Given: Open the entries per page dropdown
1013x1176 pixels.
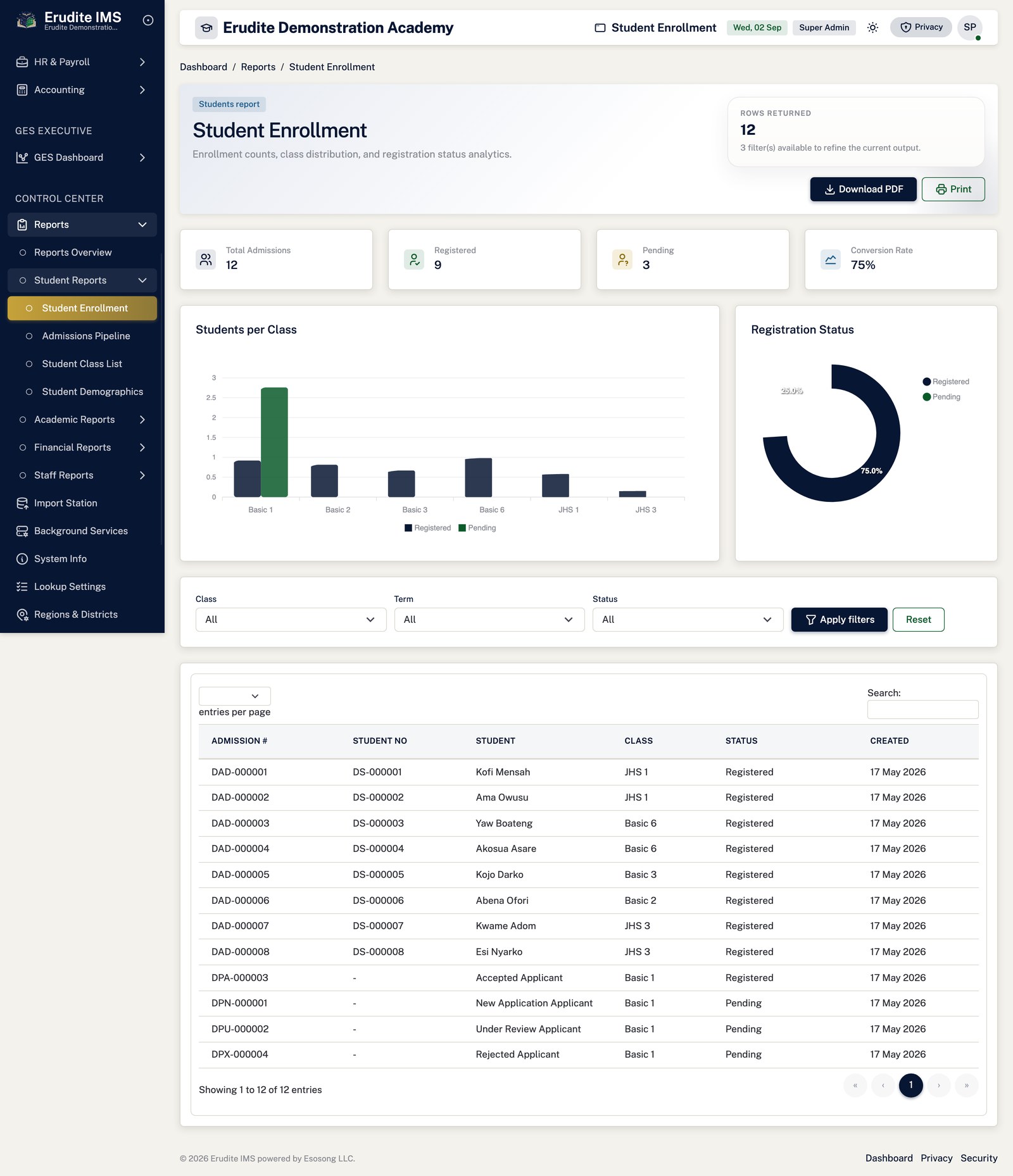Looking at the screenshot, I should click(x=235, y=696).
